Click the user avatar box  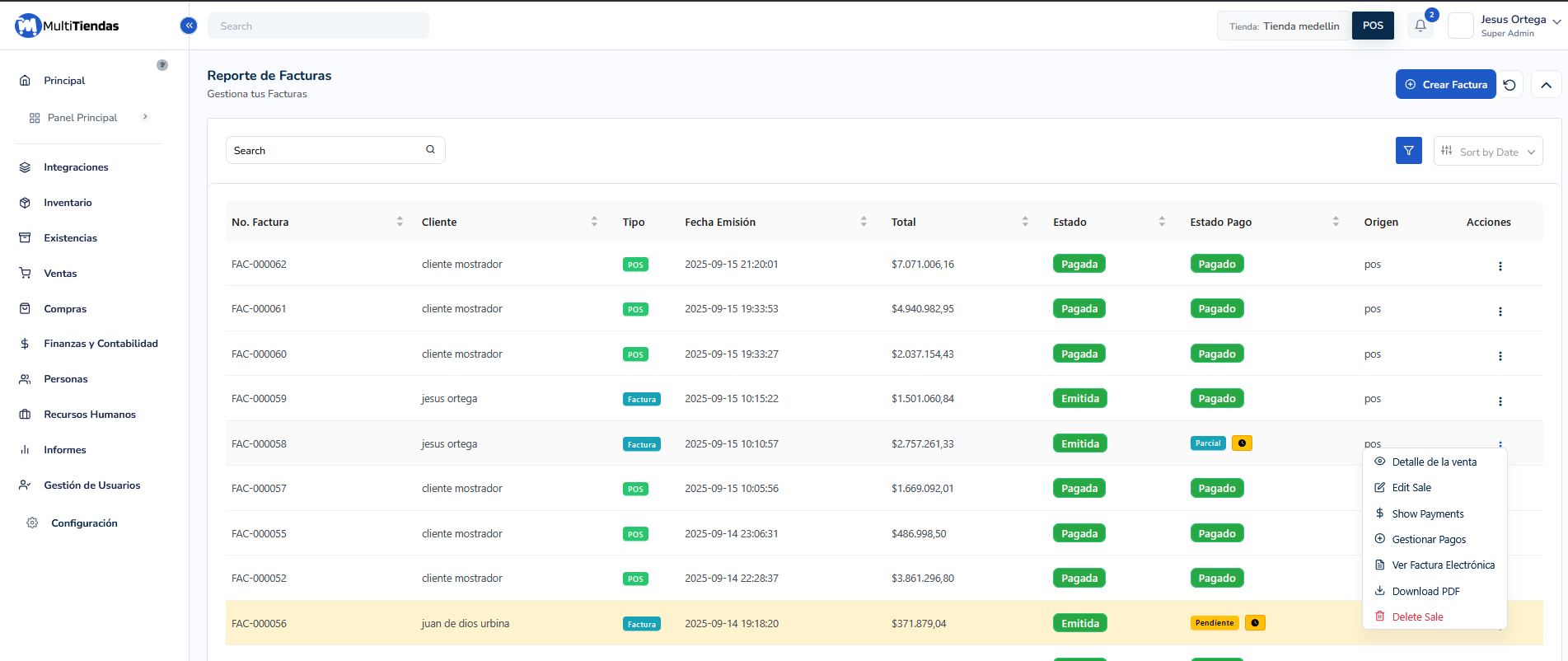tap(1461, 26)
